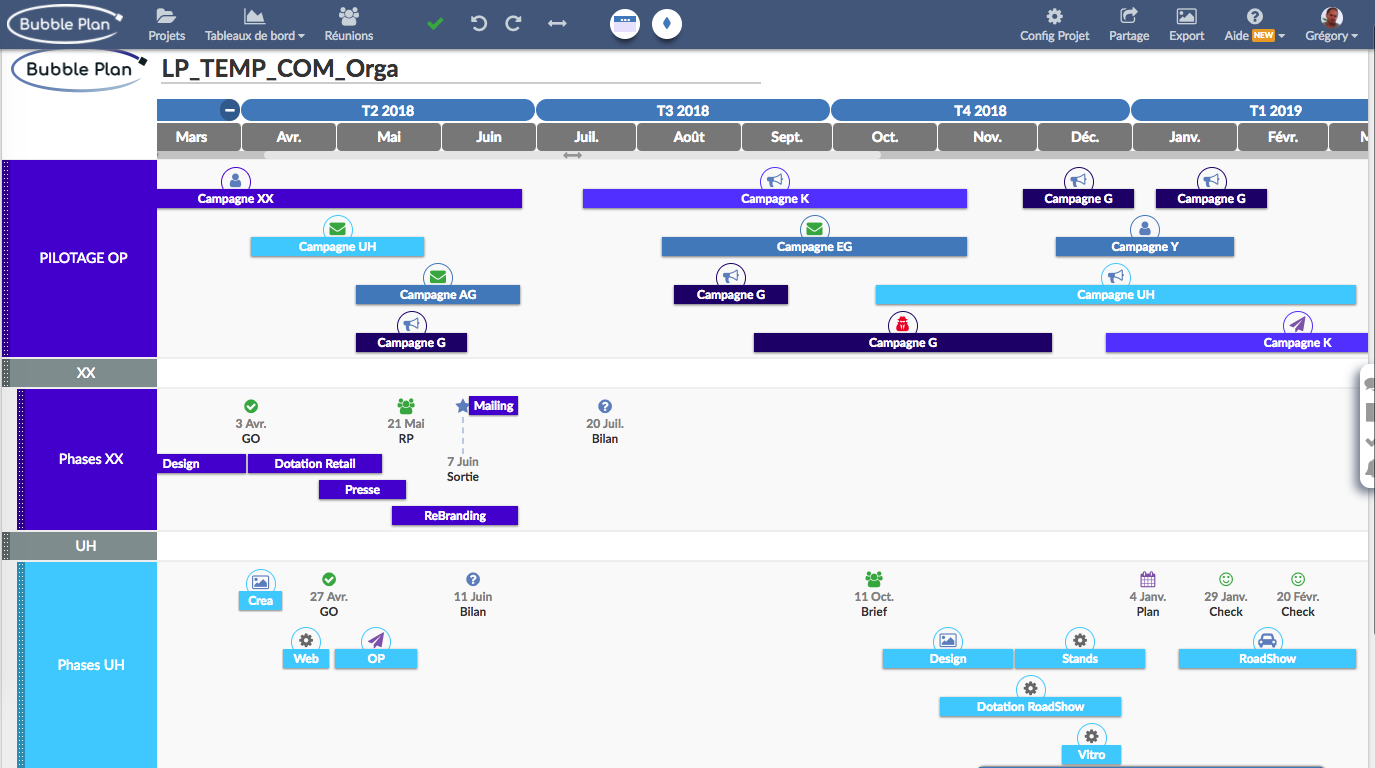Click the redo arrow icon
This screenshot has width=1375, height=768.
tap(514, 24)
